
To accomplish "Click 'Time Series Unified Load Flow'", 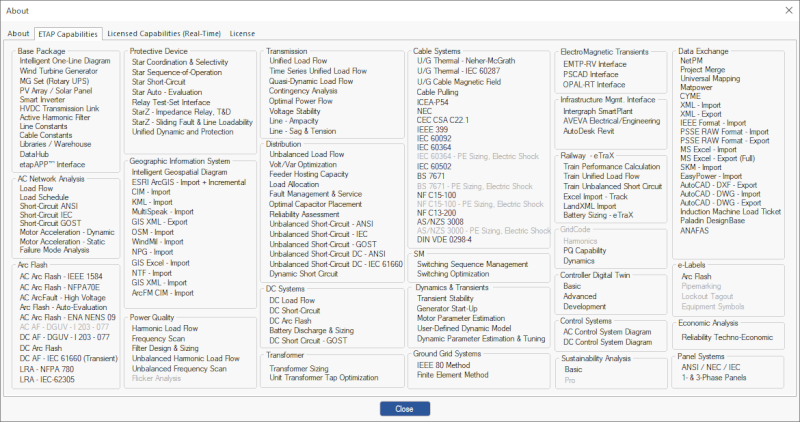I will click(x=318, y=71).
